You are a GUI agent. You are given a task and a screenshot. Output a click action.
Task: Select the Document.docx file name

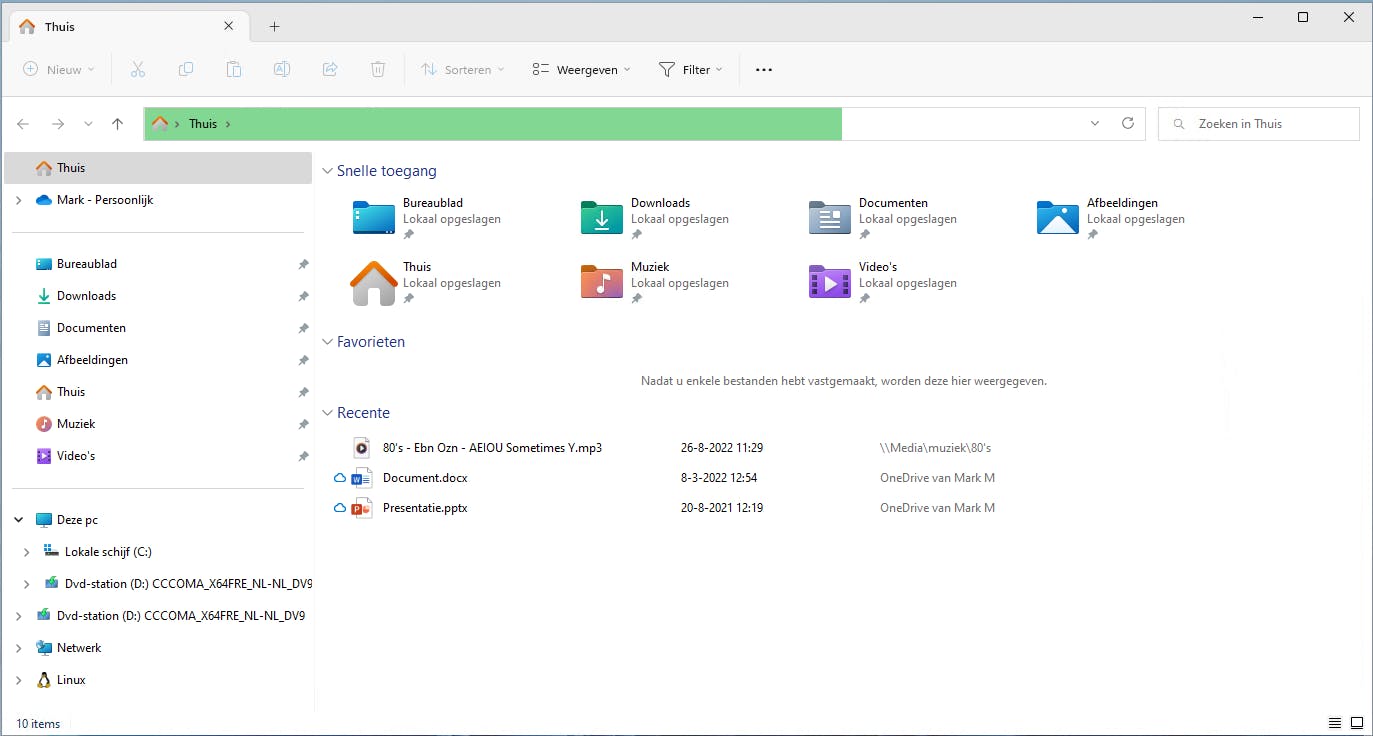[x=425, y=478]
